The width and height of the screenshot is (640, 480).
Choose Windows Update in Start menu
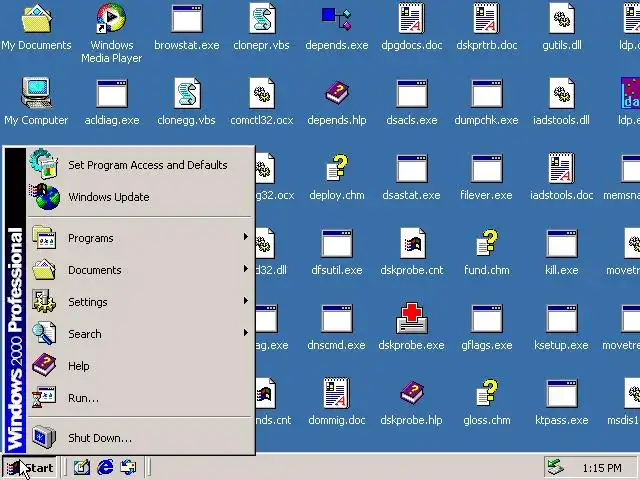point(140,197)
